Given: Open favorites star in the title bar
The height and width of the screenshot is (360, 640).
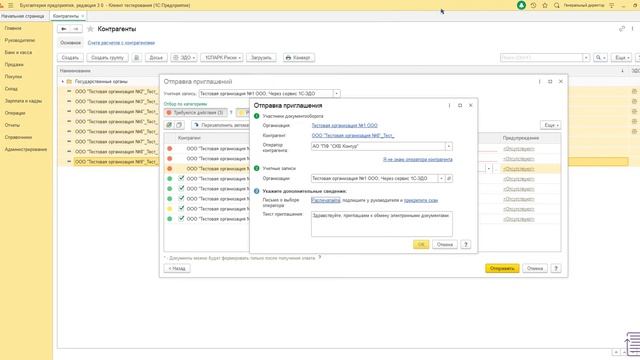Looking at the screenshot, I should click(545, 5).
